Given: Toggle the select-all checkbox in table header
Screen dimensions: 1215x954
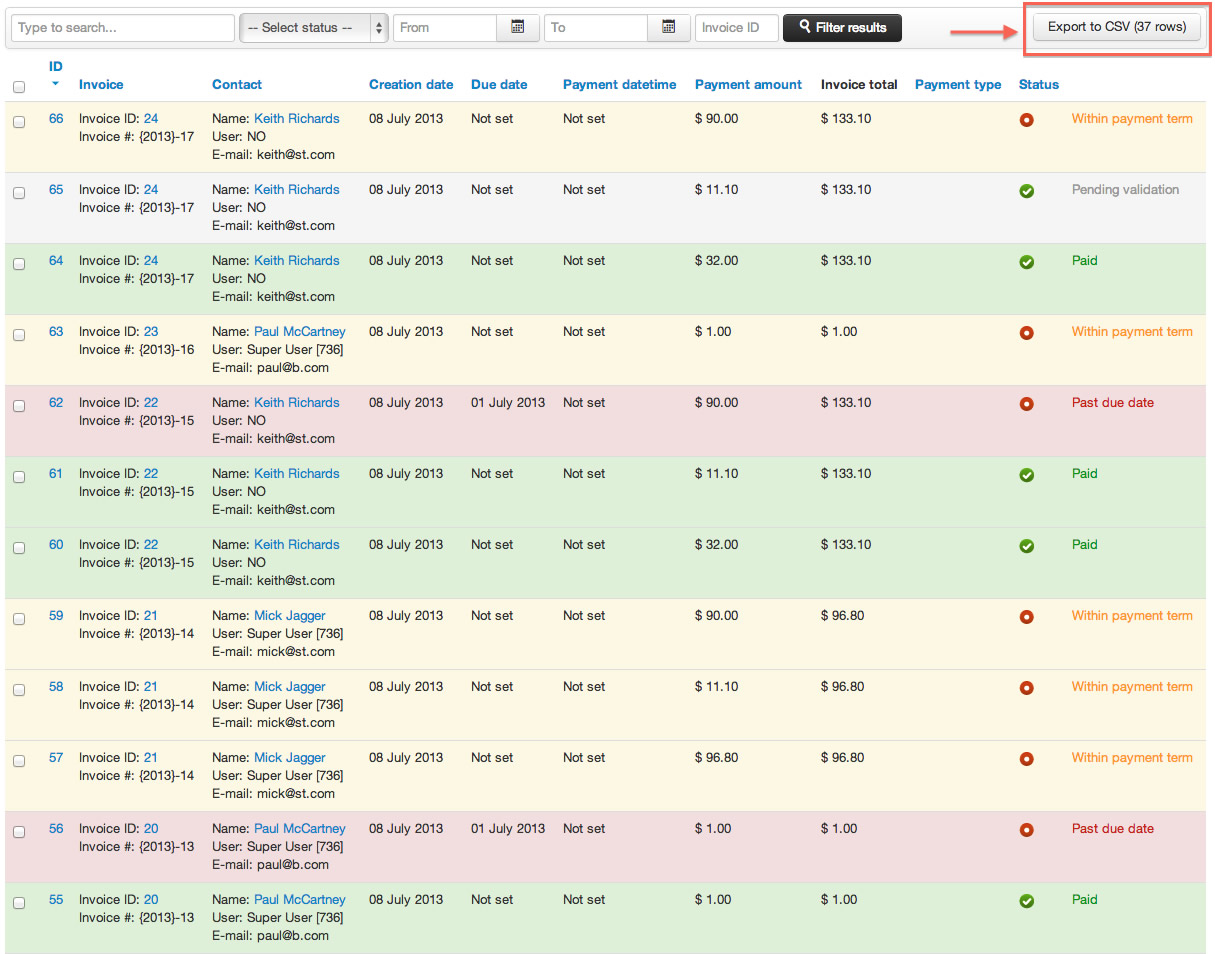Looking at the screenshot, I should pos(19,87).
